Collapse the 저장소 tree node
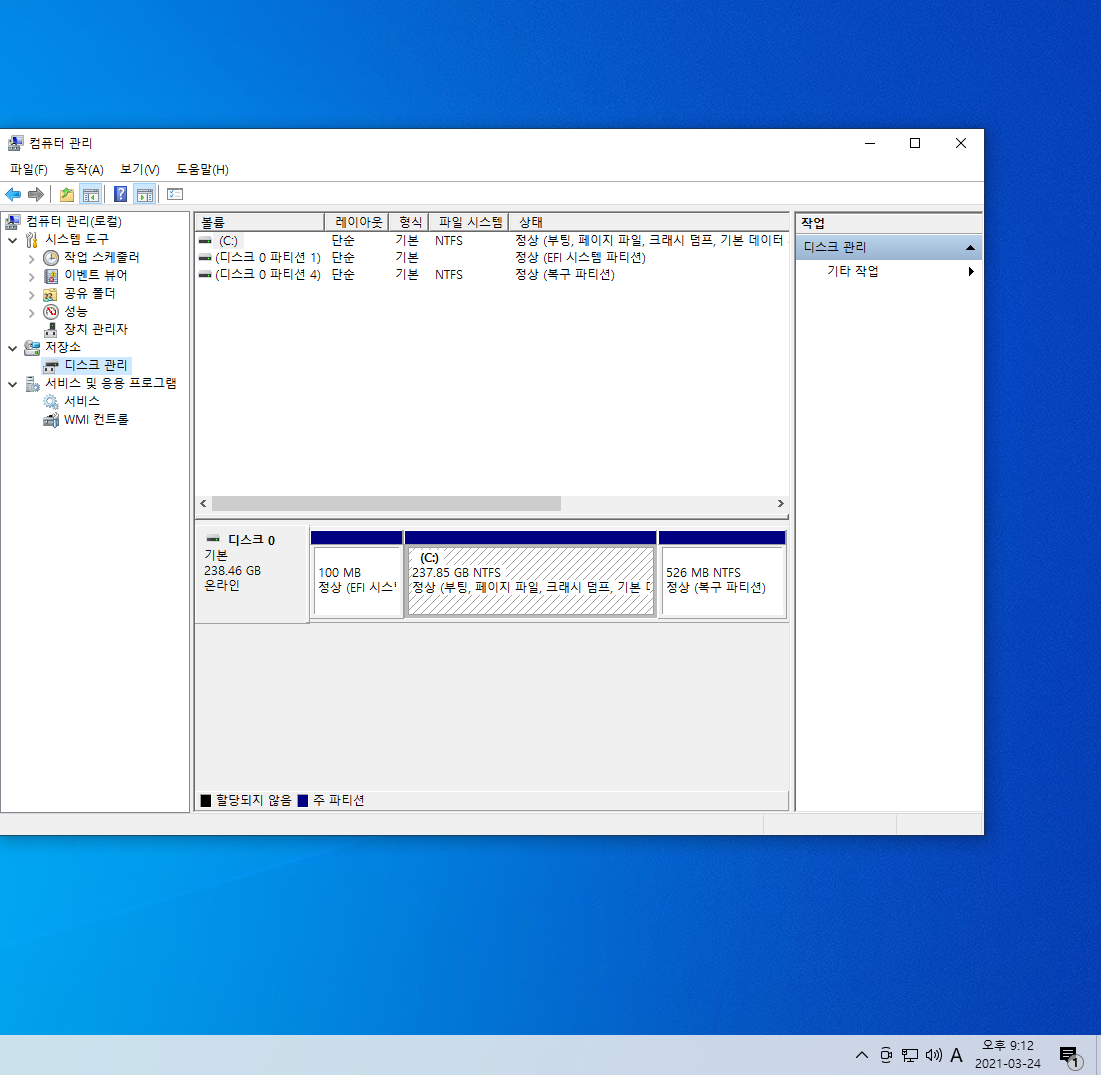Viewport: 1101px width, 1075px height. [13, 348]
